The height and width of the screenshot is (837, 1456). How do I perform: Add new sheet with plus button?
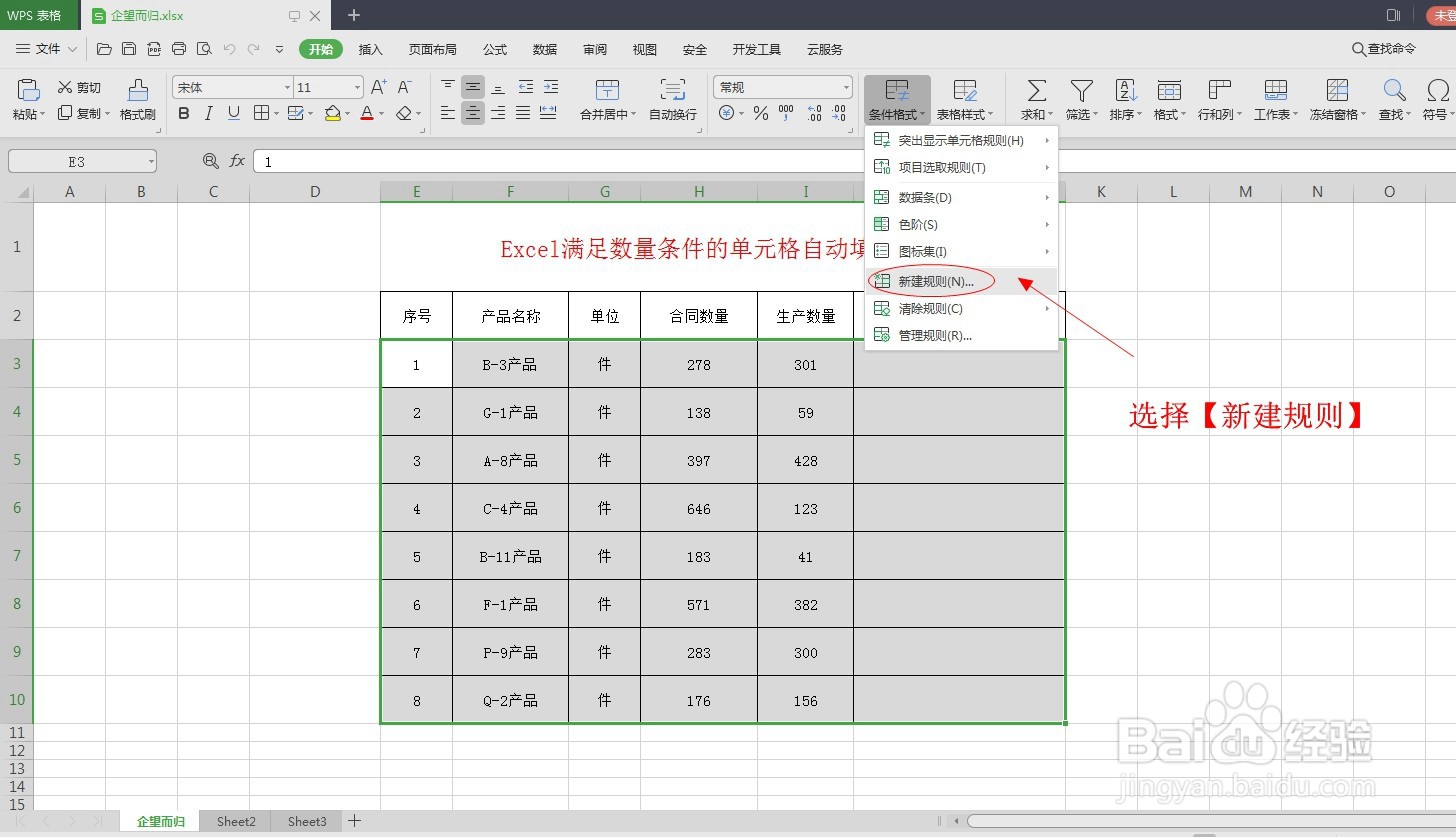tap(354, 821)
